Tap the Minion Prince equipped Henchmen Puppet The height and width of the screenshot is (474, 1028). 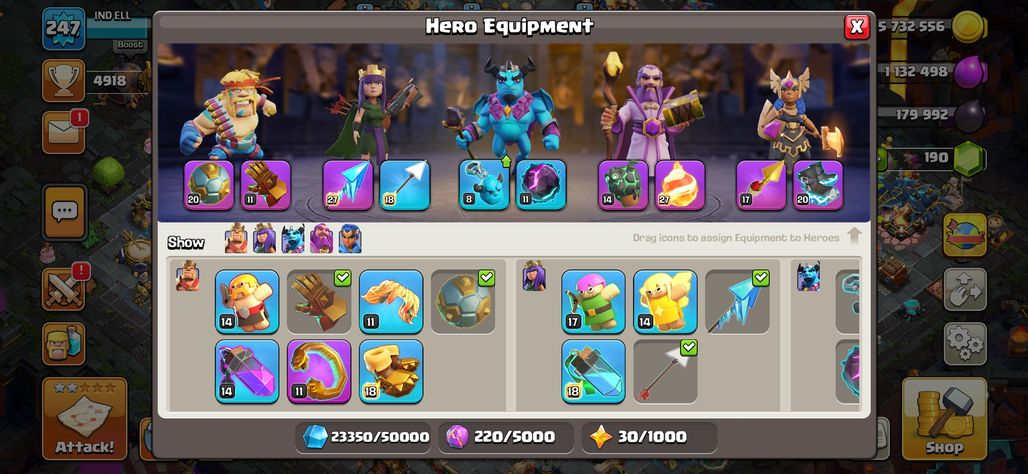click(484, 185)
